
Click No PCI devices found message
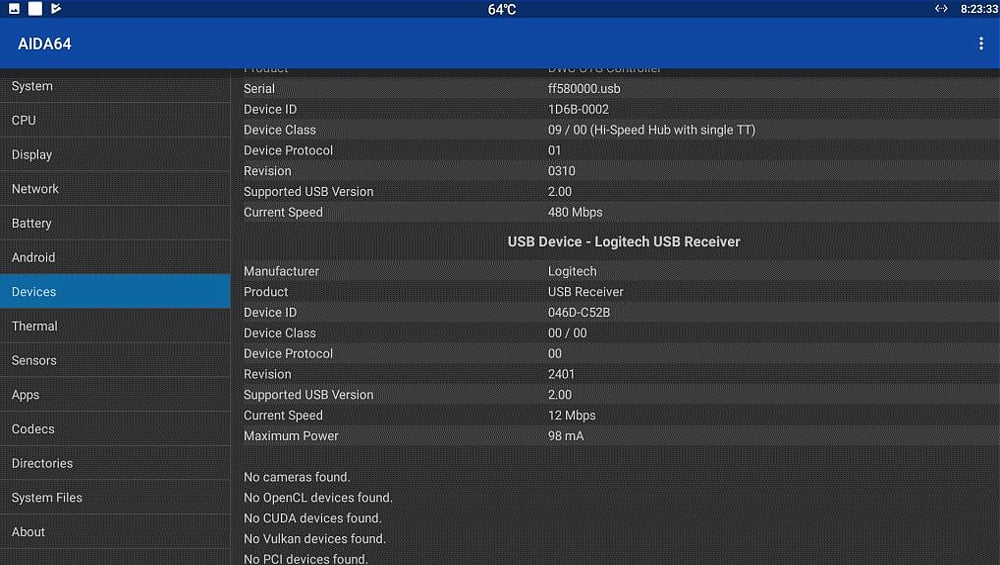tap(306, 559)
